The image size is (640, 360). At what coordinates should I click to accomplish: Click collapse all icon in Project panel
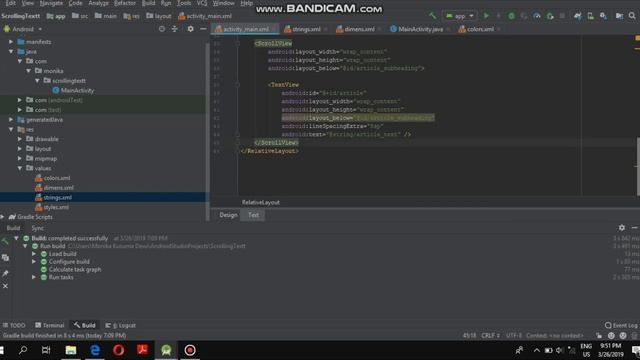[x=175, y=29]
